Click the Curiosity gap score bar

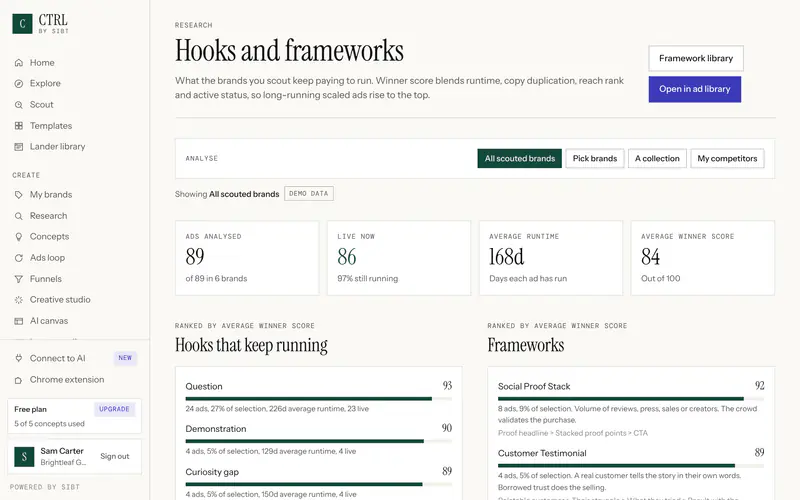tap(318, 484)
